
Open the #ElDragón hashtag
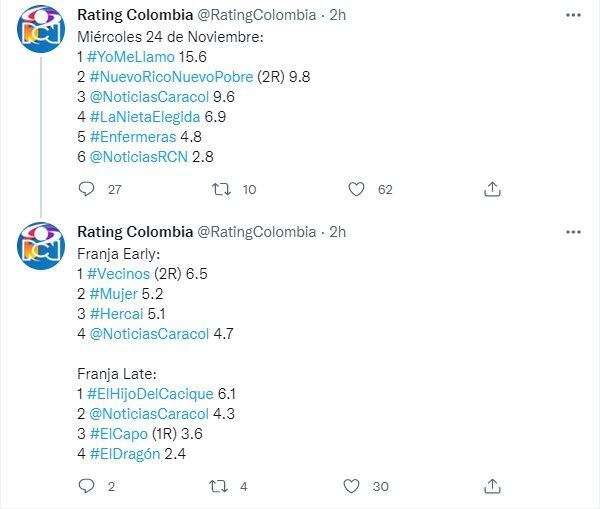point(124,454)
